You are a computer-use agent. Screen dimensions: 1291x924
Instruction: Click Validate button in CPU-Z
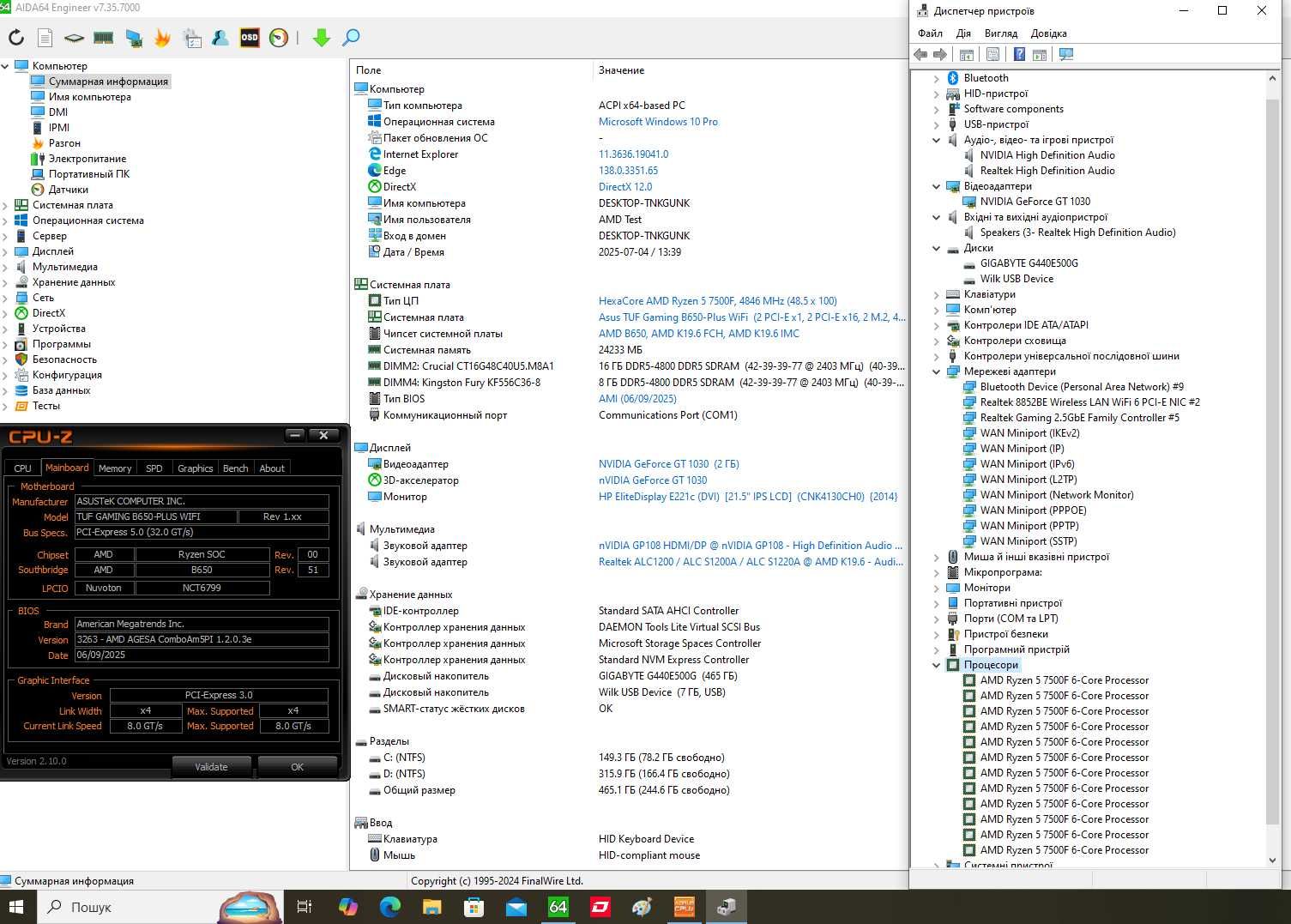click(x=211, y=767)
